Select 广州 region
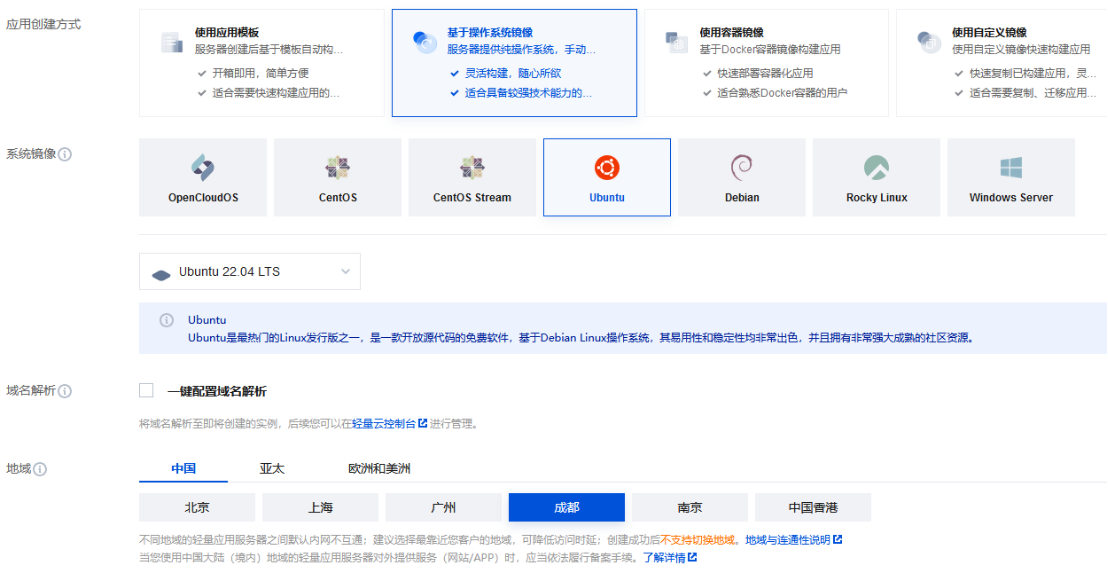1108x573 pixels. [x=443, y=507]
